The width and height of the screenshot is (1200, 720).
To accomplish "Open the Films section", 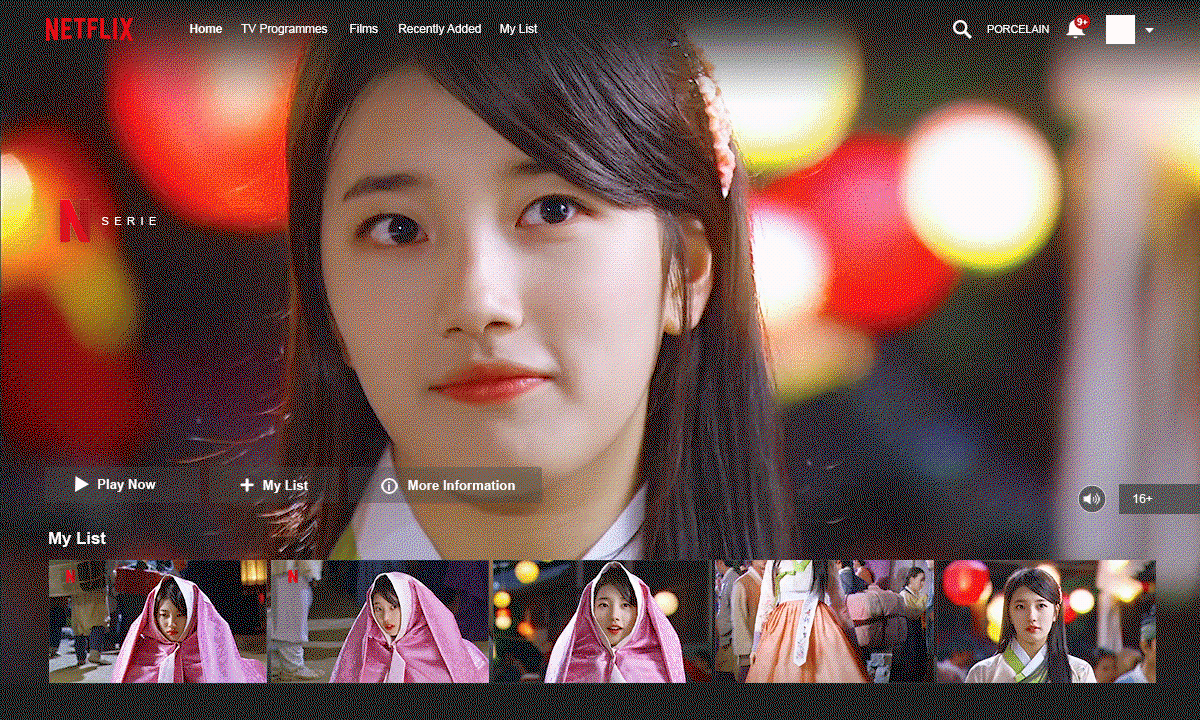I will [x=364, y=29].
